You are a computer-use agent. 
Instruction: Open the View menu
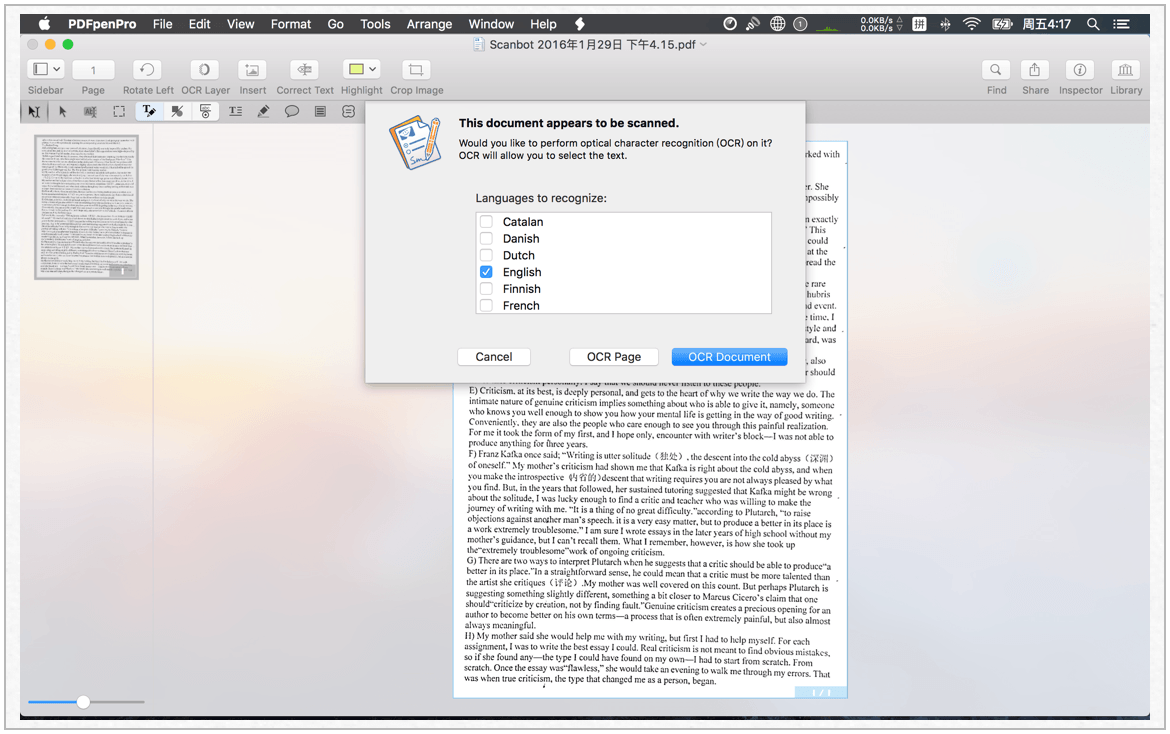(x=240, y=24)
